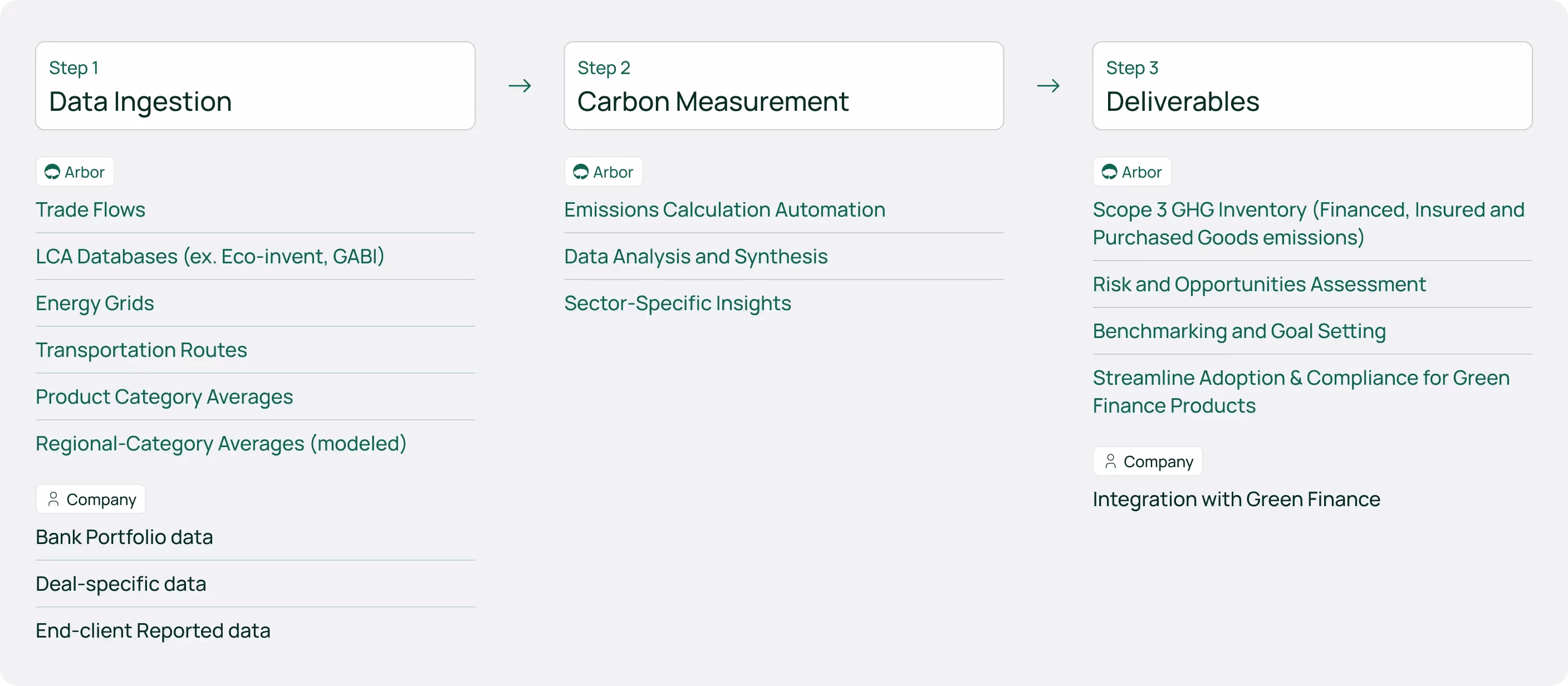1568x686 pixels.
Task: Click the Arbor badge label in Step 2 column
Action: pos(603,172)
